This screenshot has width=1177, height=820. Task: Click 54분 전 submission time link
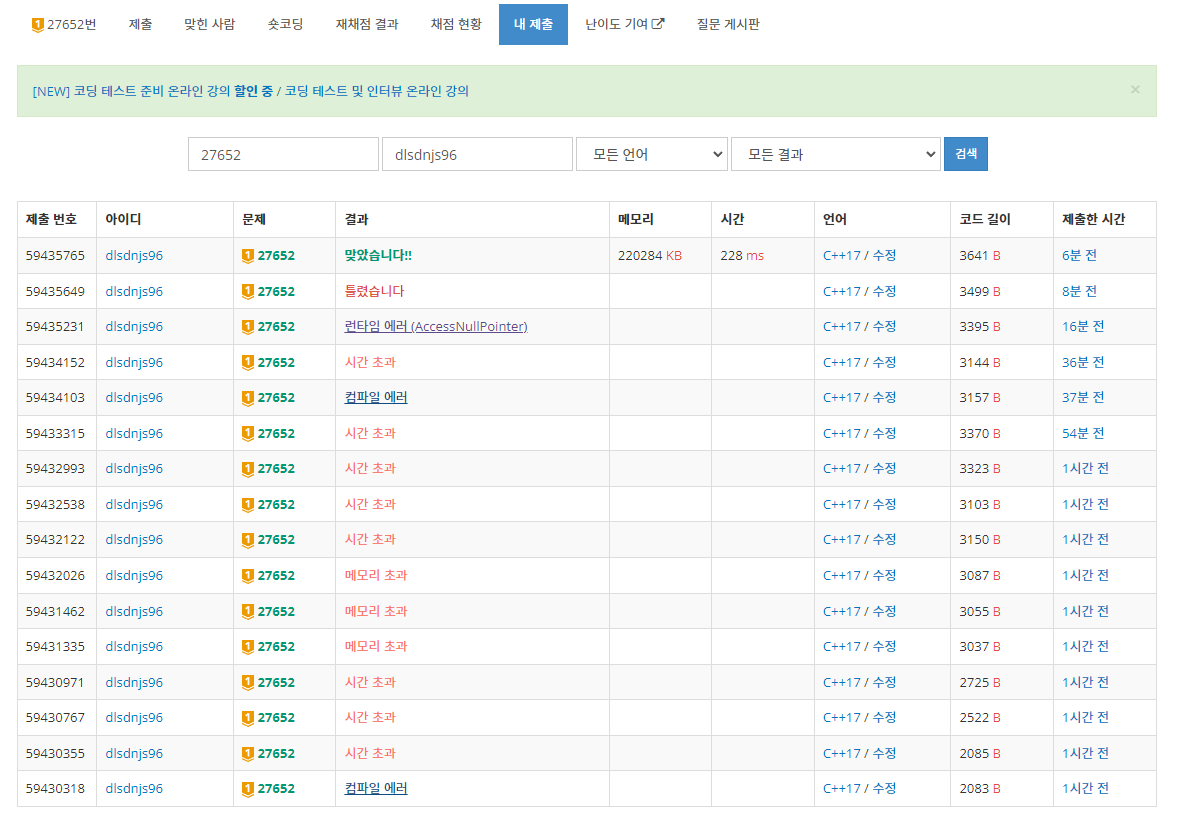1083,433
